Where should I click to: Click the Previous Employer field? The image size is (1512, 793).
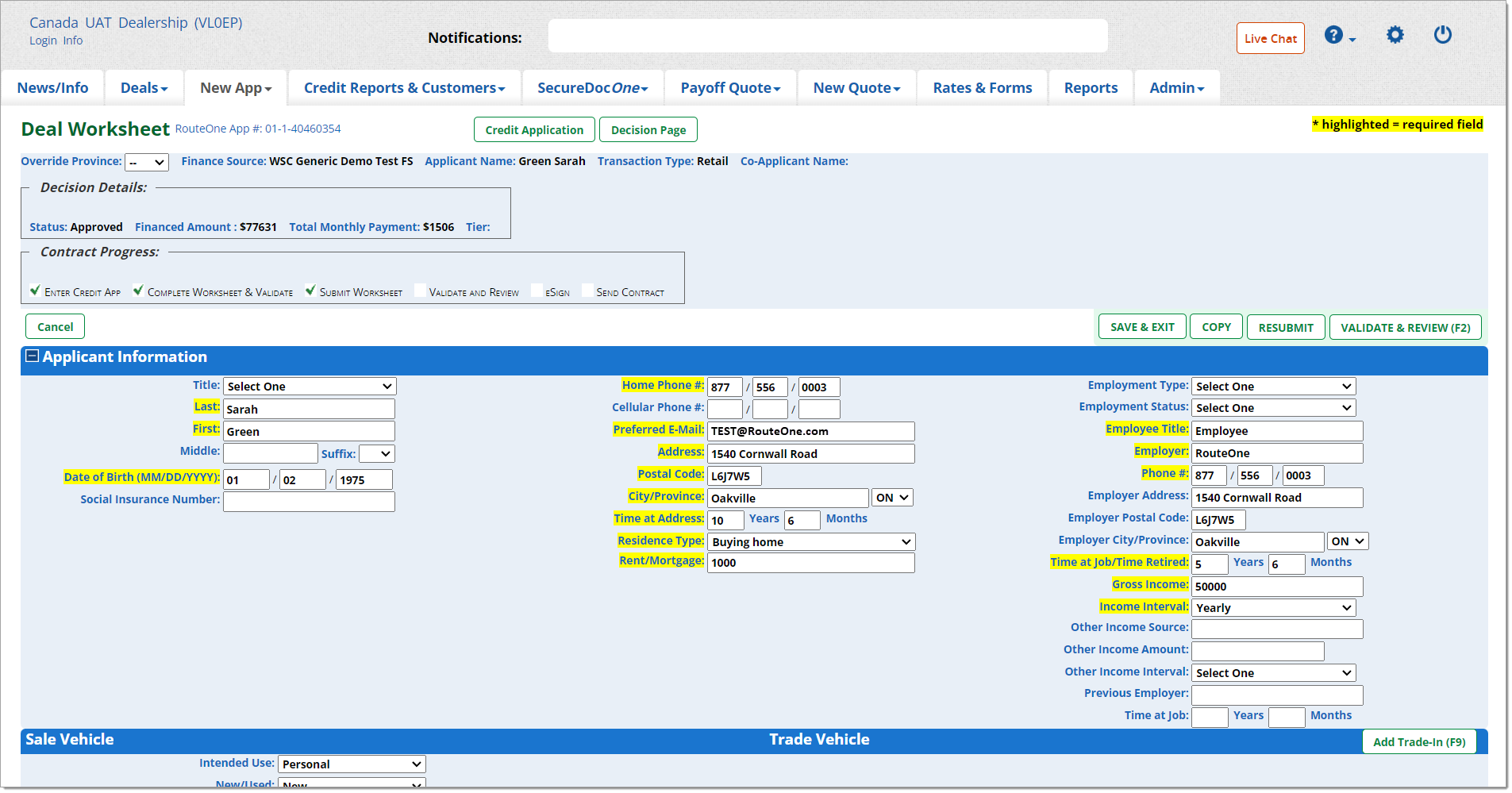(x=1277, y=695)
